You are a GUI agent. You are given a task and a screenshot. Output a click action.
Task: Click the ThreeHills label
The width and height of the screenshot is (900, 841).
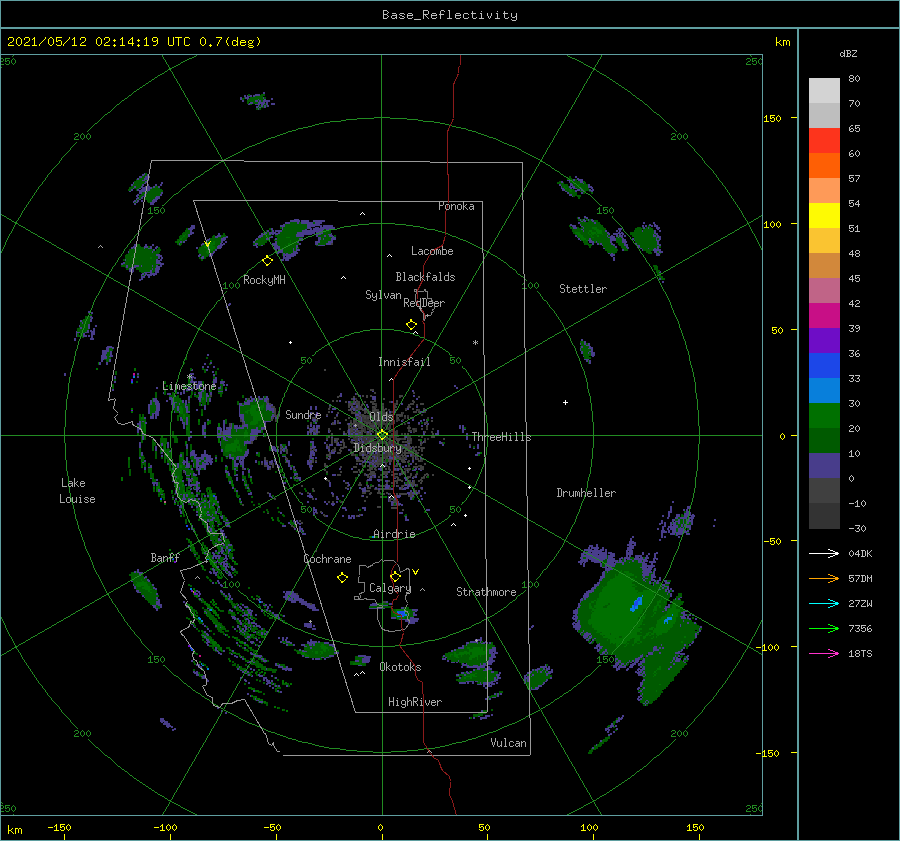pyautogui.click(x=502, y=437)
